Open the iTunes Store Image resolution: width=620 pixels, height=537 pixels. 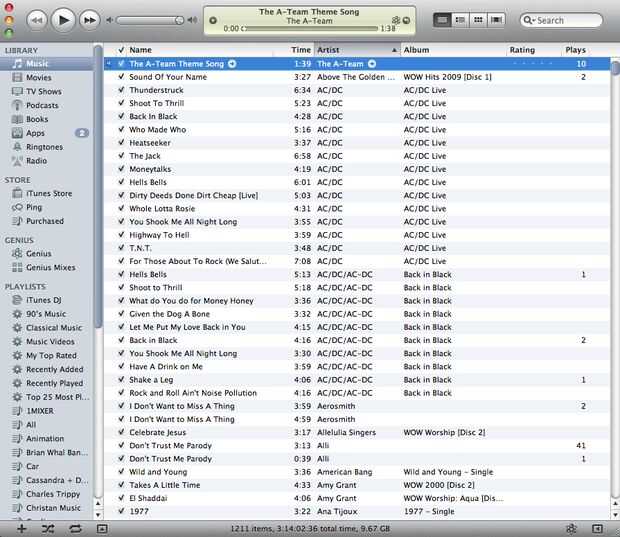[47, 193]
